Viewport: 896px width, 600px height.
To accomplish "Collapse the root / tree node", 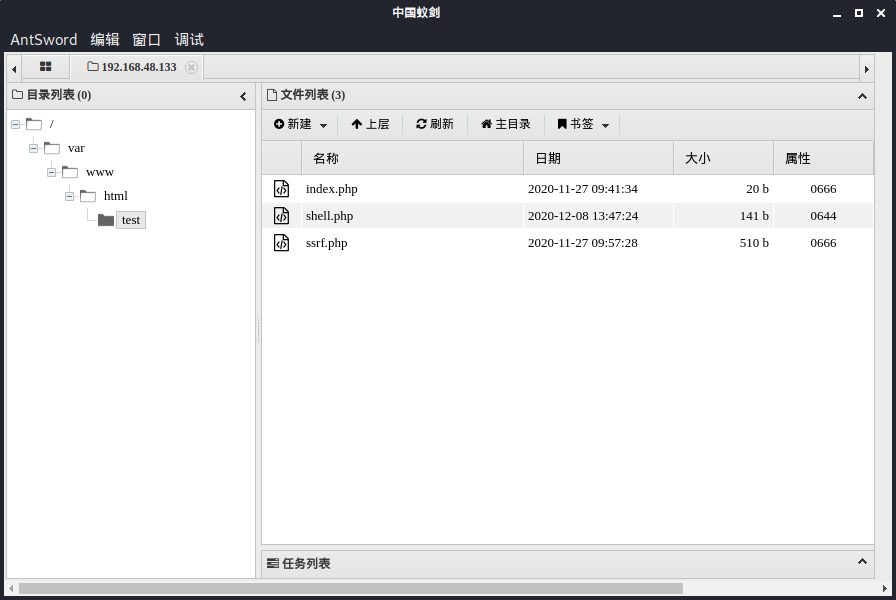I will coord(15,124).
